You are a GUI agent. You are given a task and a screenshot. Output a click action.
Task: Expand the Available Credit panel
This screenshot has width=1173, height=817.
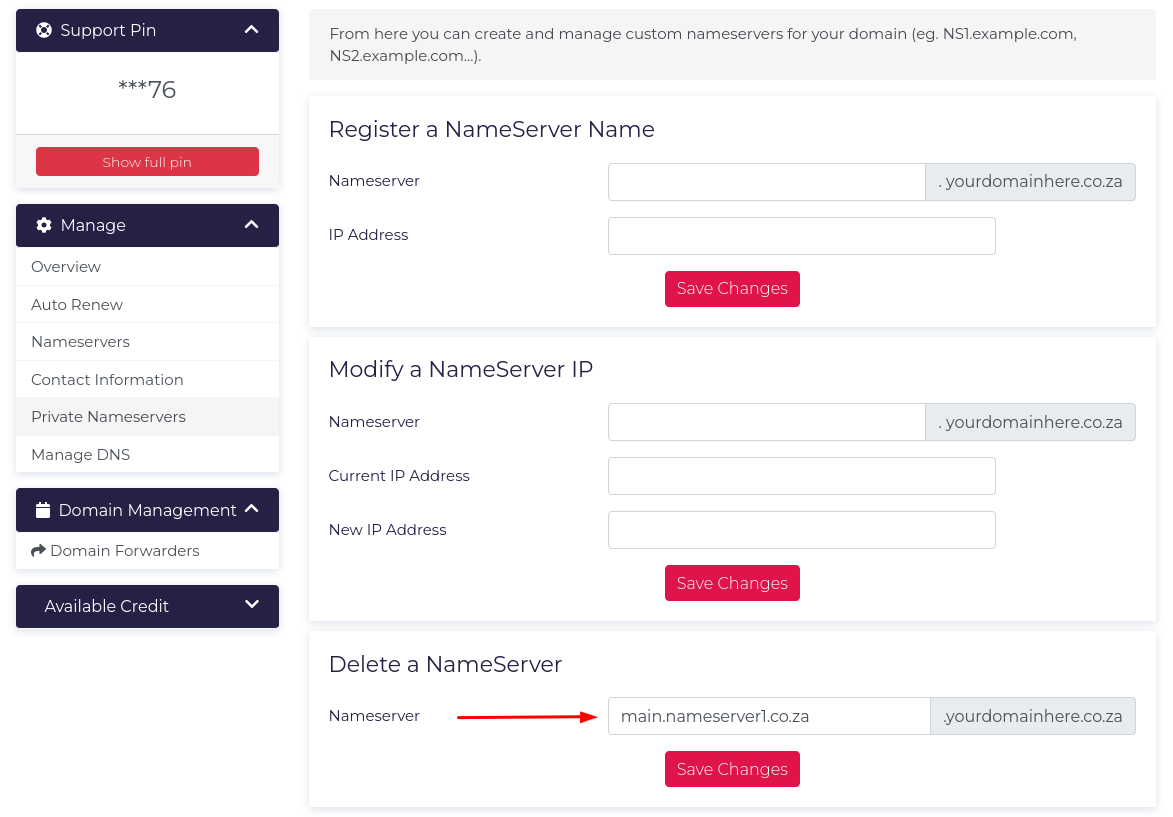coord(252,605)
